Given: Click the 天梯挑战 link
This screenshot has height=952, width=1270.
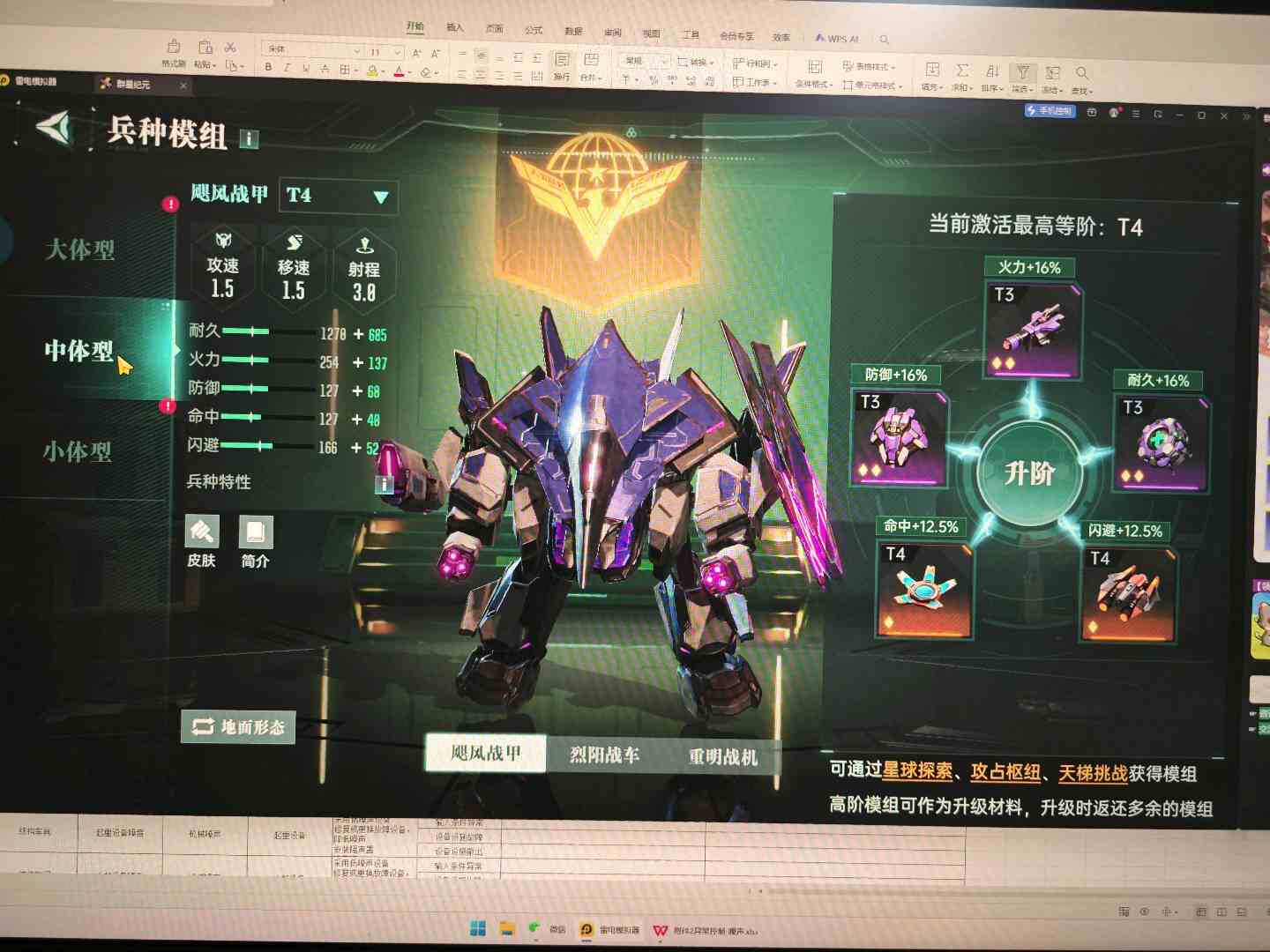Looking at the screenshot, I should point(1093,773).
